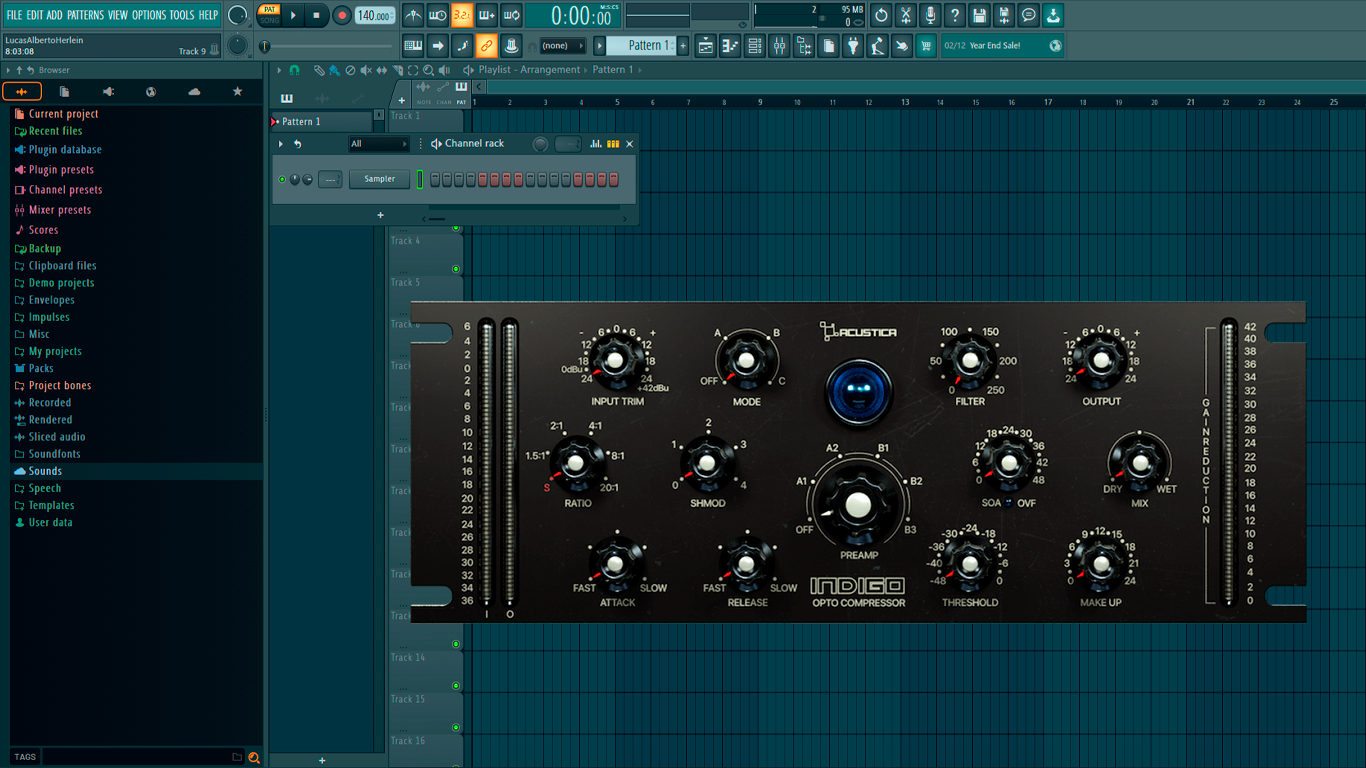Add a channel with plus button

click(x=380, y=215)
